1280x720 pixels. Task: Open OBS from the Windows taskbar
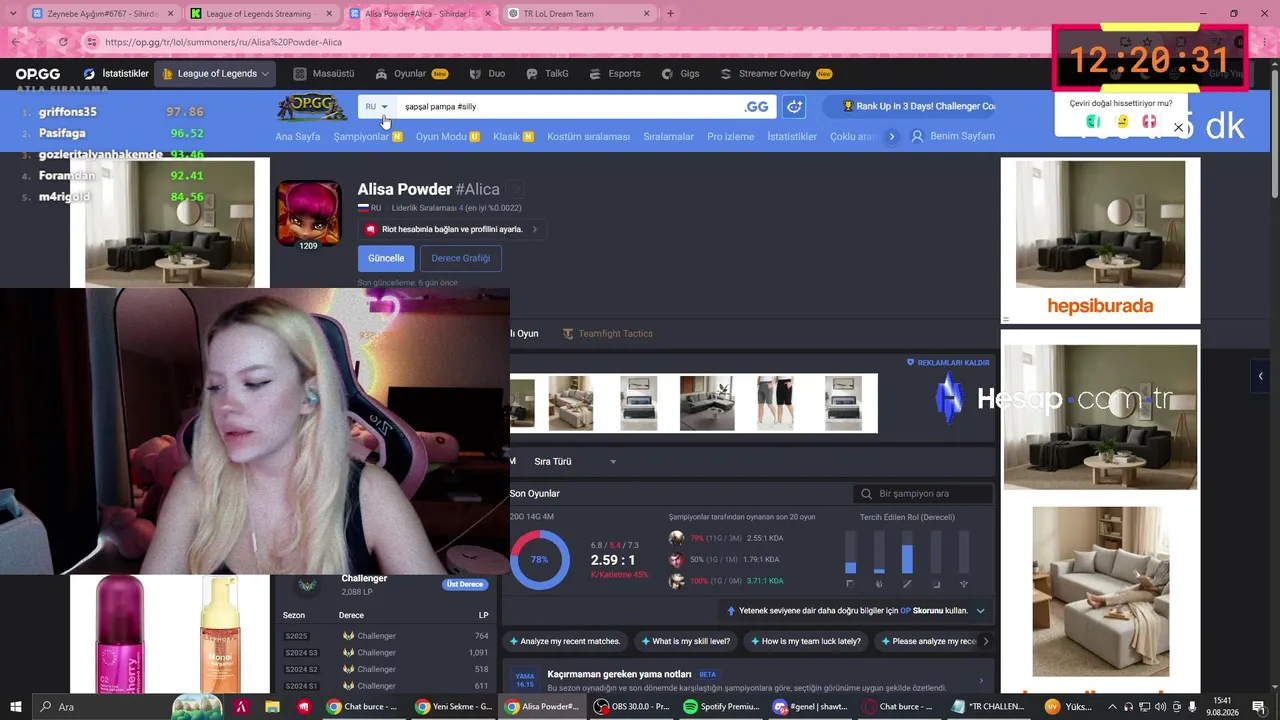coord(631,707)
